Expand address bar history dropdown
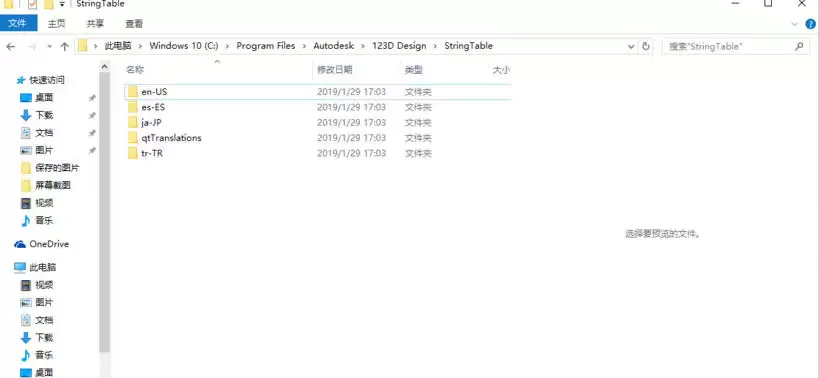The image size is (819, 378). coord(631,46)
